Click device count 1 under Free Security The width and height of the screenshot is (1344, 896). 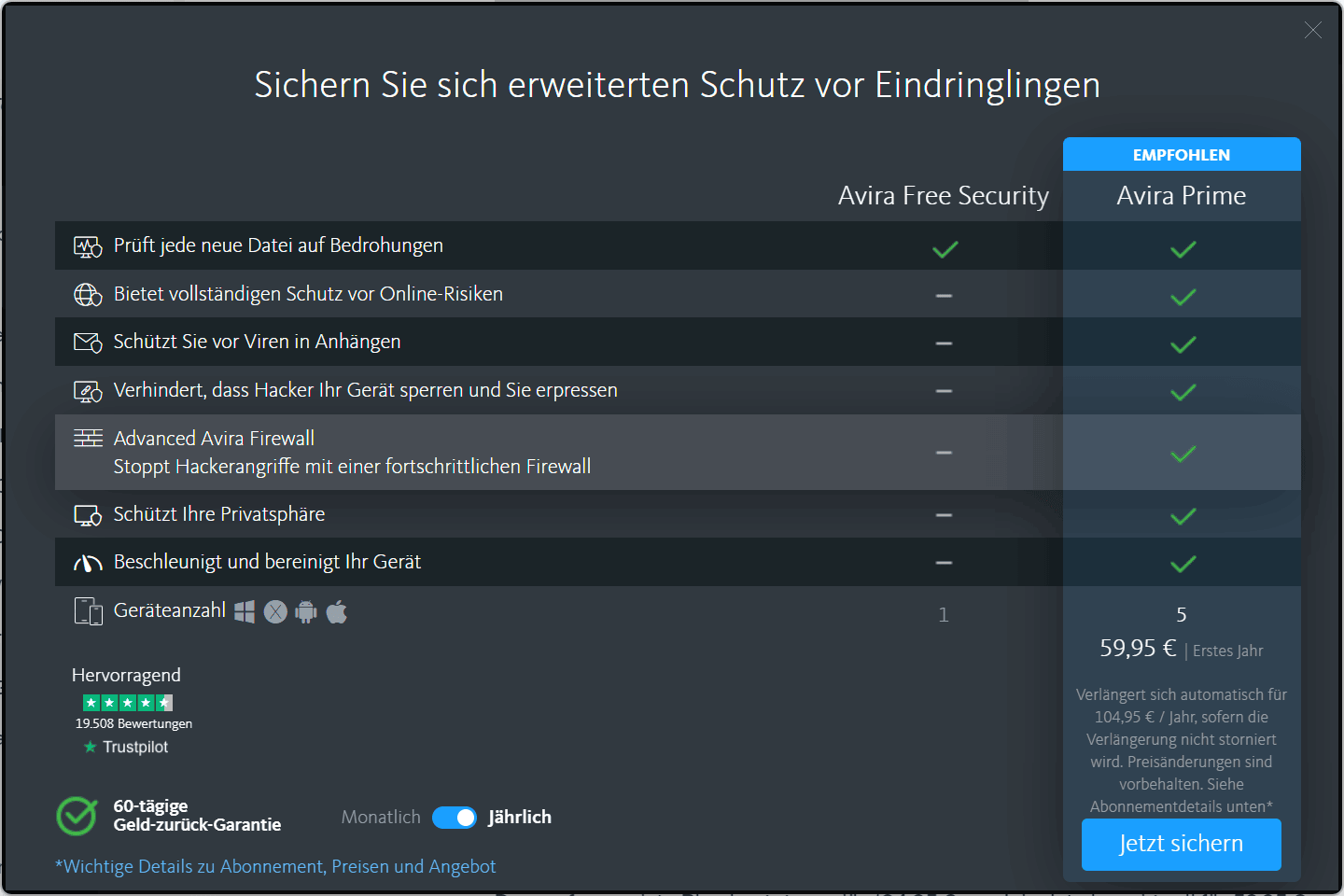944,614
